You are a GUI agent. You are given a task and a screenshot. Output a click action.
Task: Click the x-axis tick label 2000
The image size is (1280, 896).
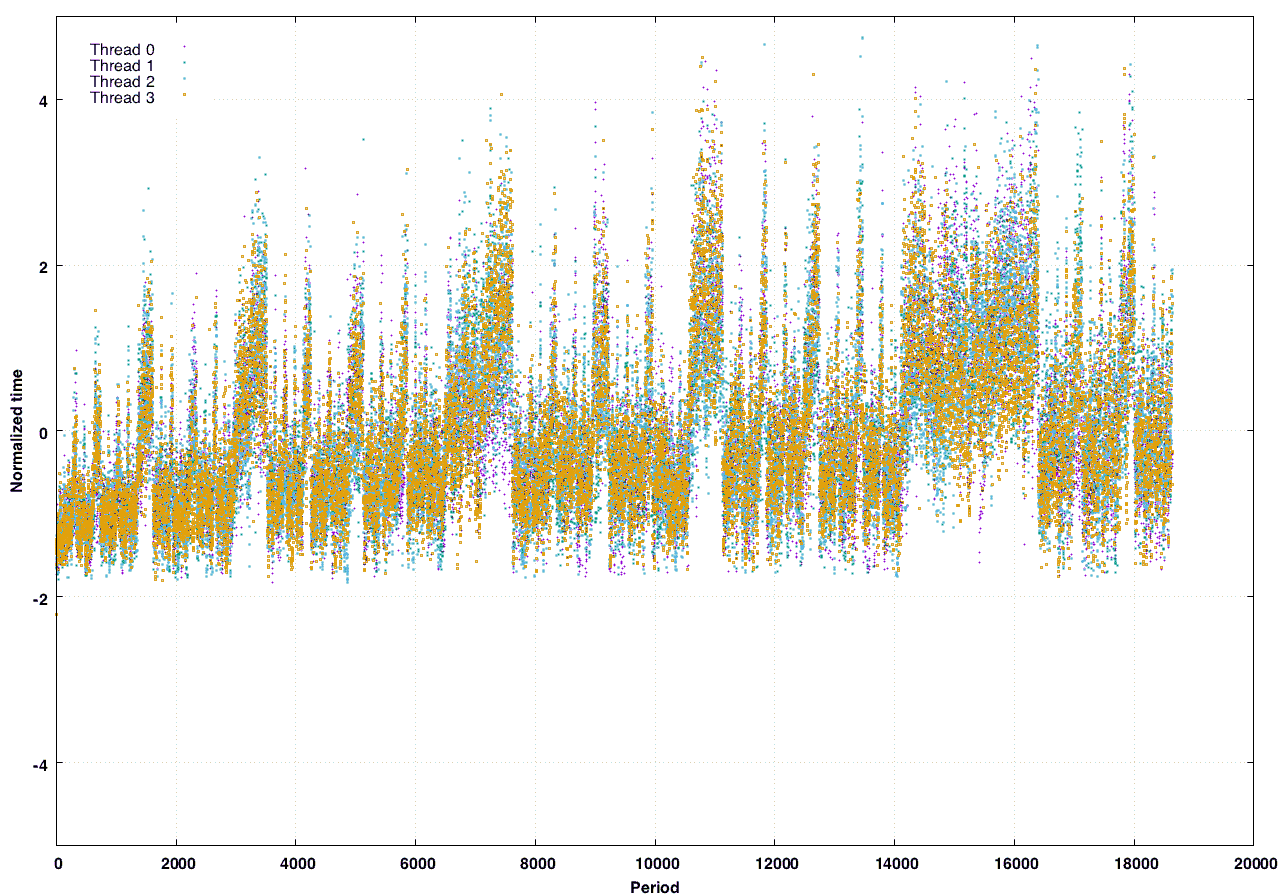click(x=176, y=863)
